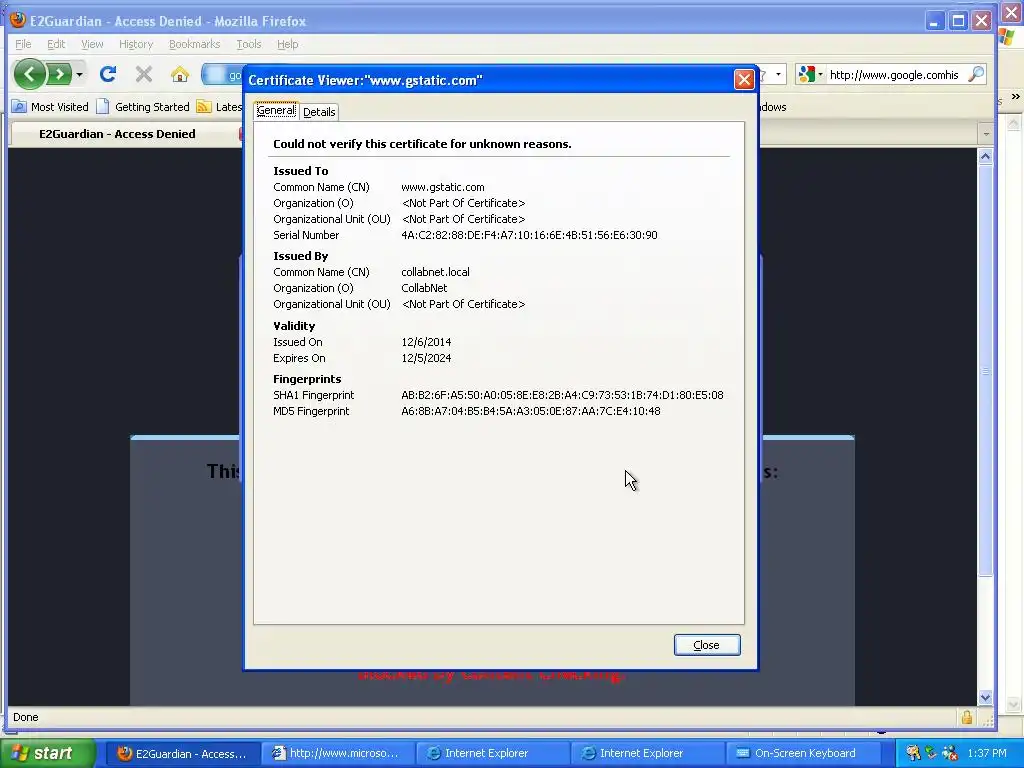Switch to E2Guardian Firefox taskbar button
Screen dimensions: 1024x768
click(x=182, y=753)
